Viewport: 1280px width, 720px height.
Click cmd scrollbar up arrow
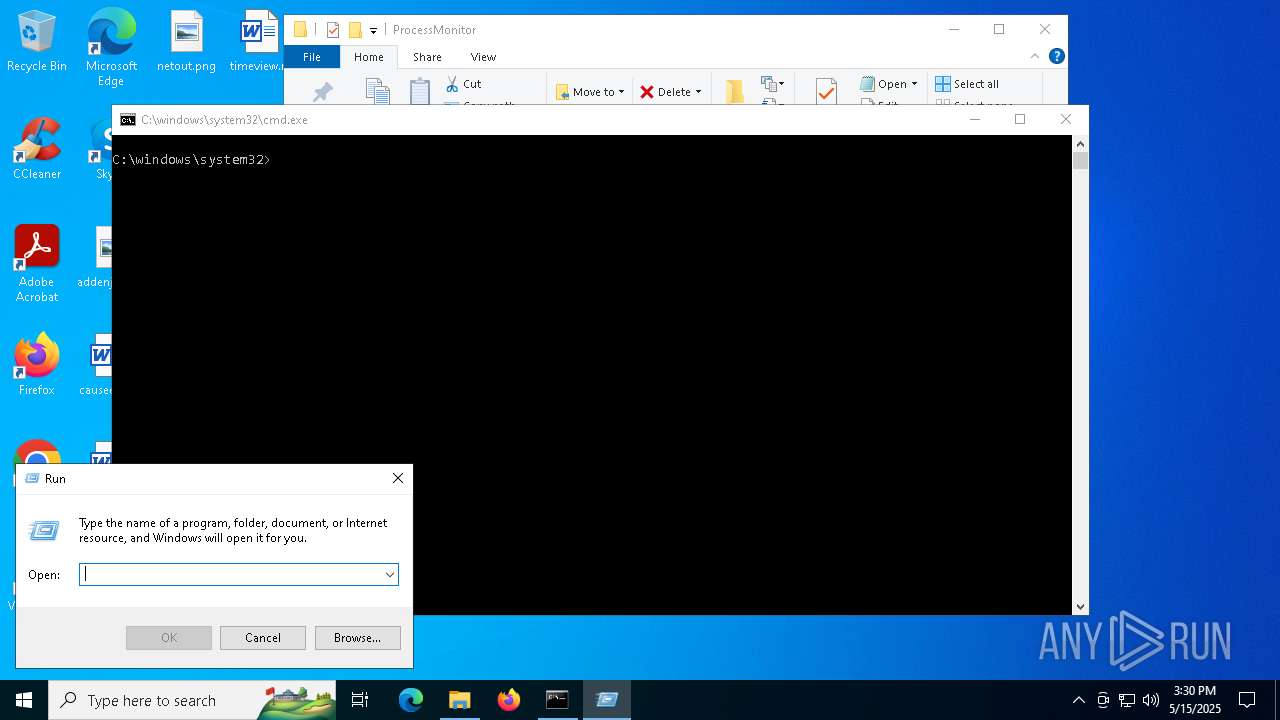tap(1080, 143)
